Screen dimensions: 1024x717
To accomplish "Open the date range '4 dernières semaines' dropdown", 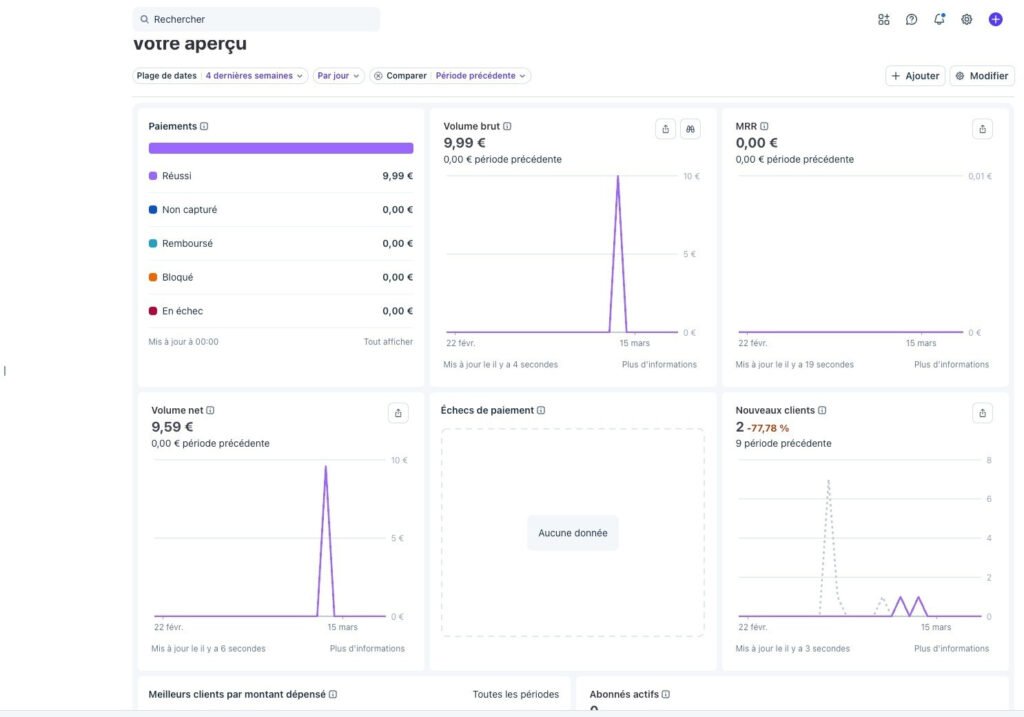I will coord(254,76).
